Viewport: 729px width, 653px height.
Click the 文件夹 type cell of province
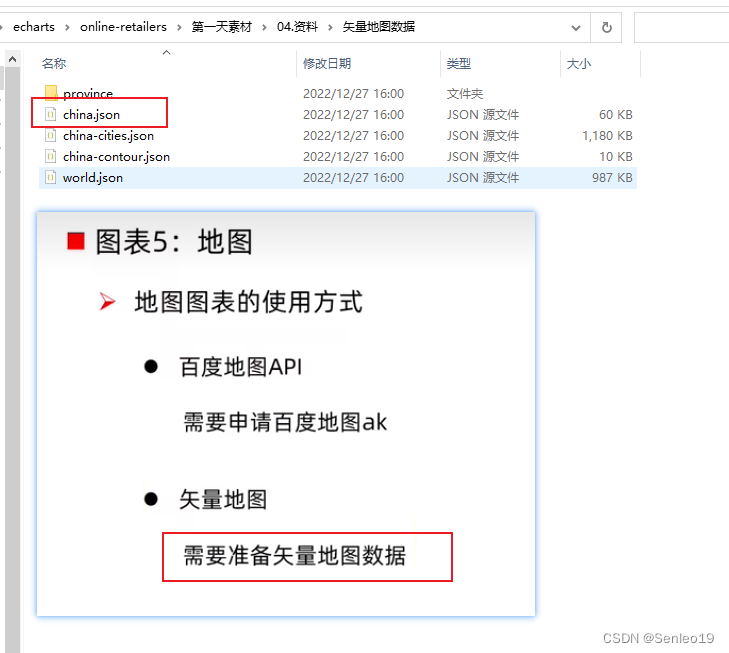(465, 94)
